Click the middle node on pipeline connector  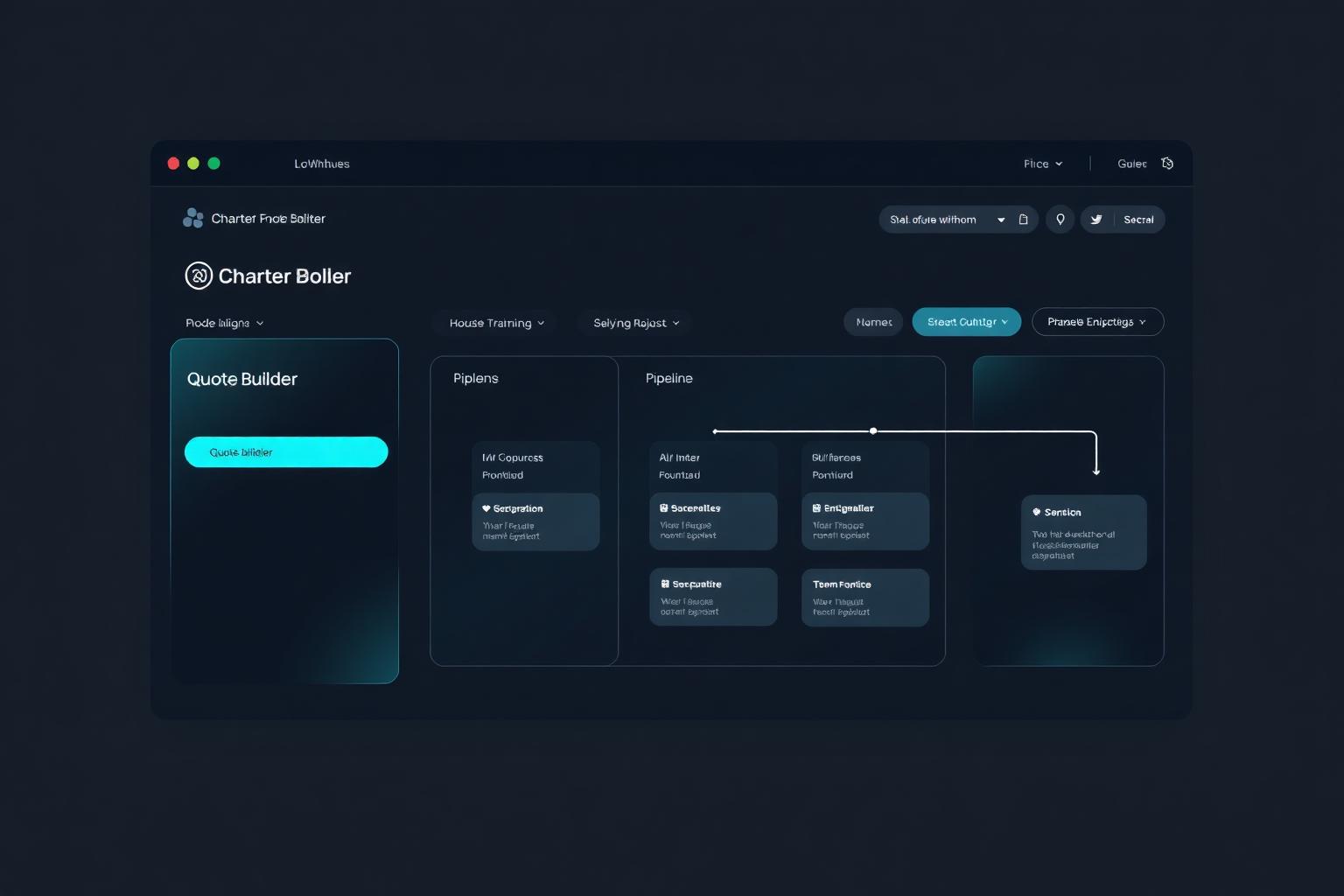coord(873,431)
